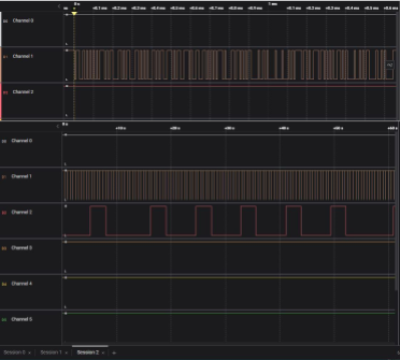
Task: Switch to the Session 1 tab
Action: (51, 352)
